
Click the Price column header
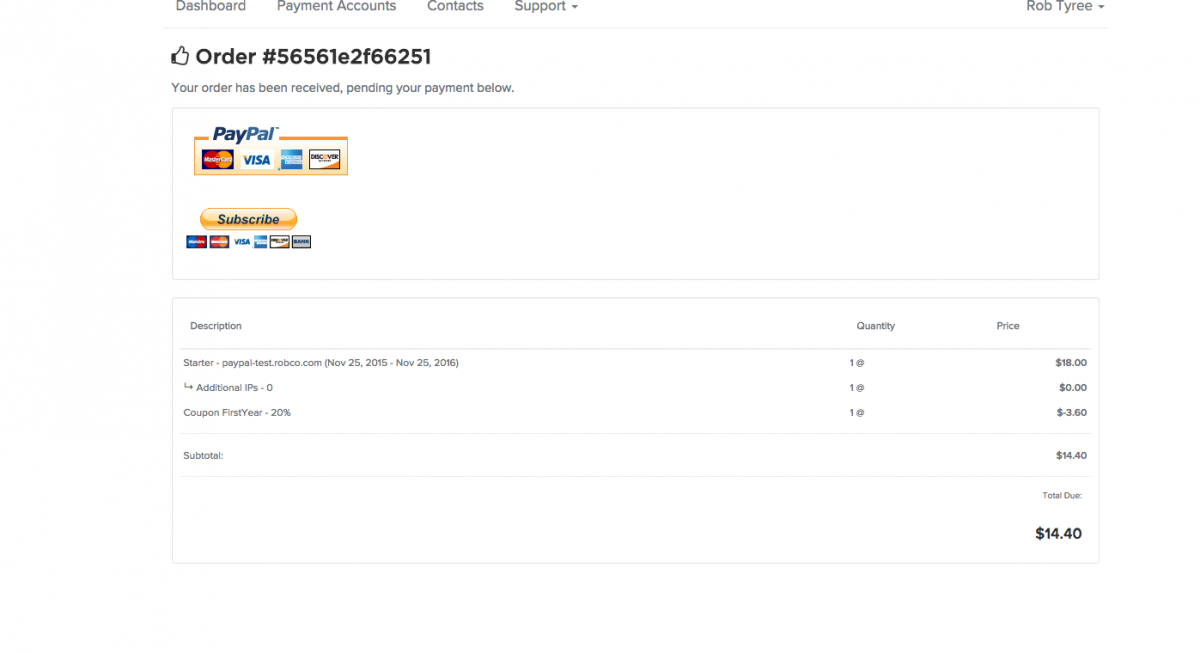click(x=1008, y=326)
